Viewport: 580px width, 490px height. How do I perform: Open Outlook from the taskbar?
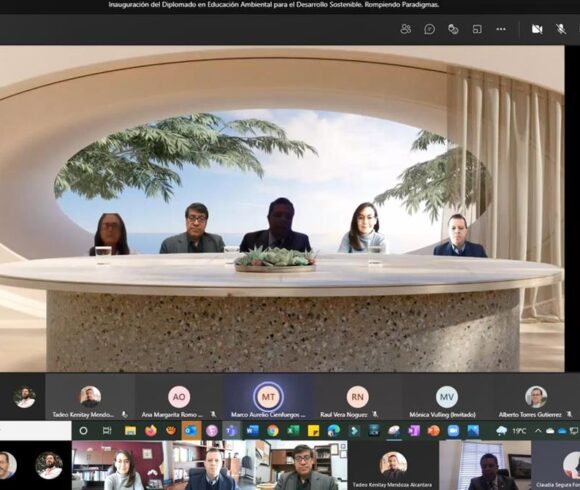(191, 431)
